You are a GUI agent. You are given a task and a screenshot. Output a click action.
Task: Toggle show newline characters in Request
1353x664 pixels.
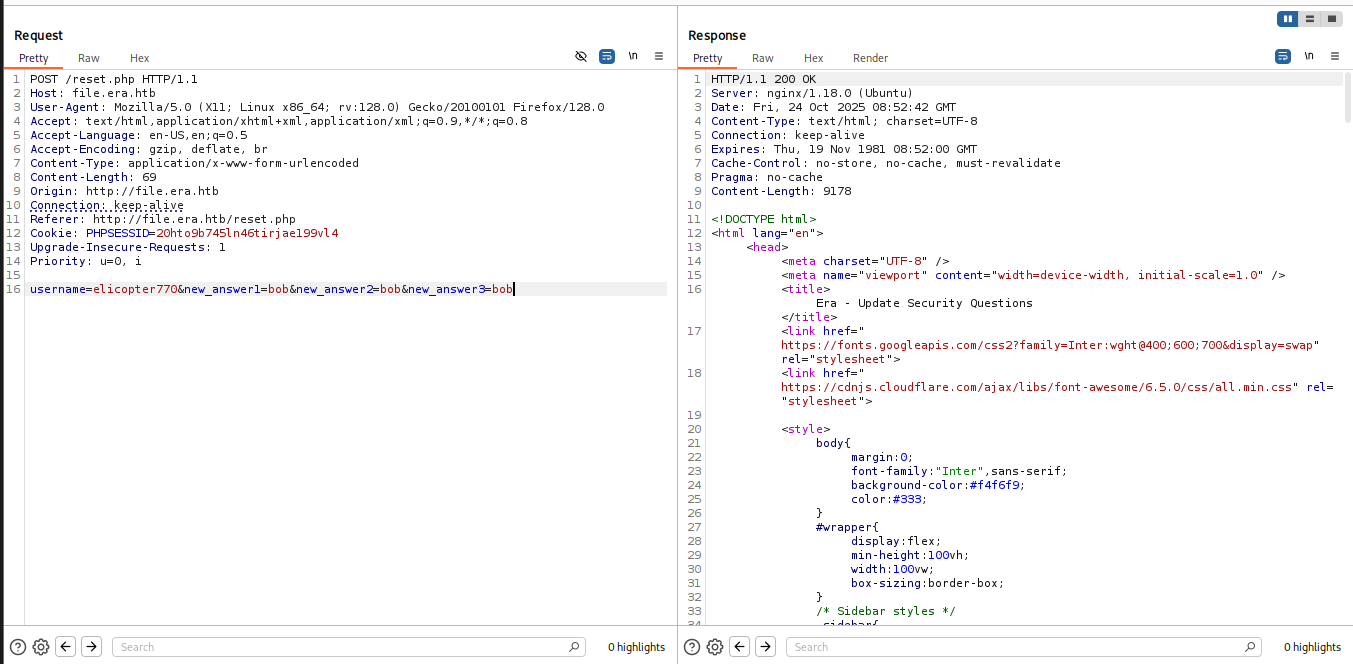pyautogui.click(x=633, y=57)
